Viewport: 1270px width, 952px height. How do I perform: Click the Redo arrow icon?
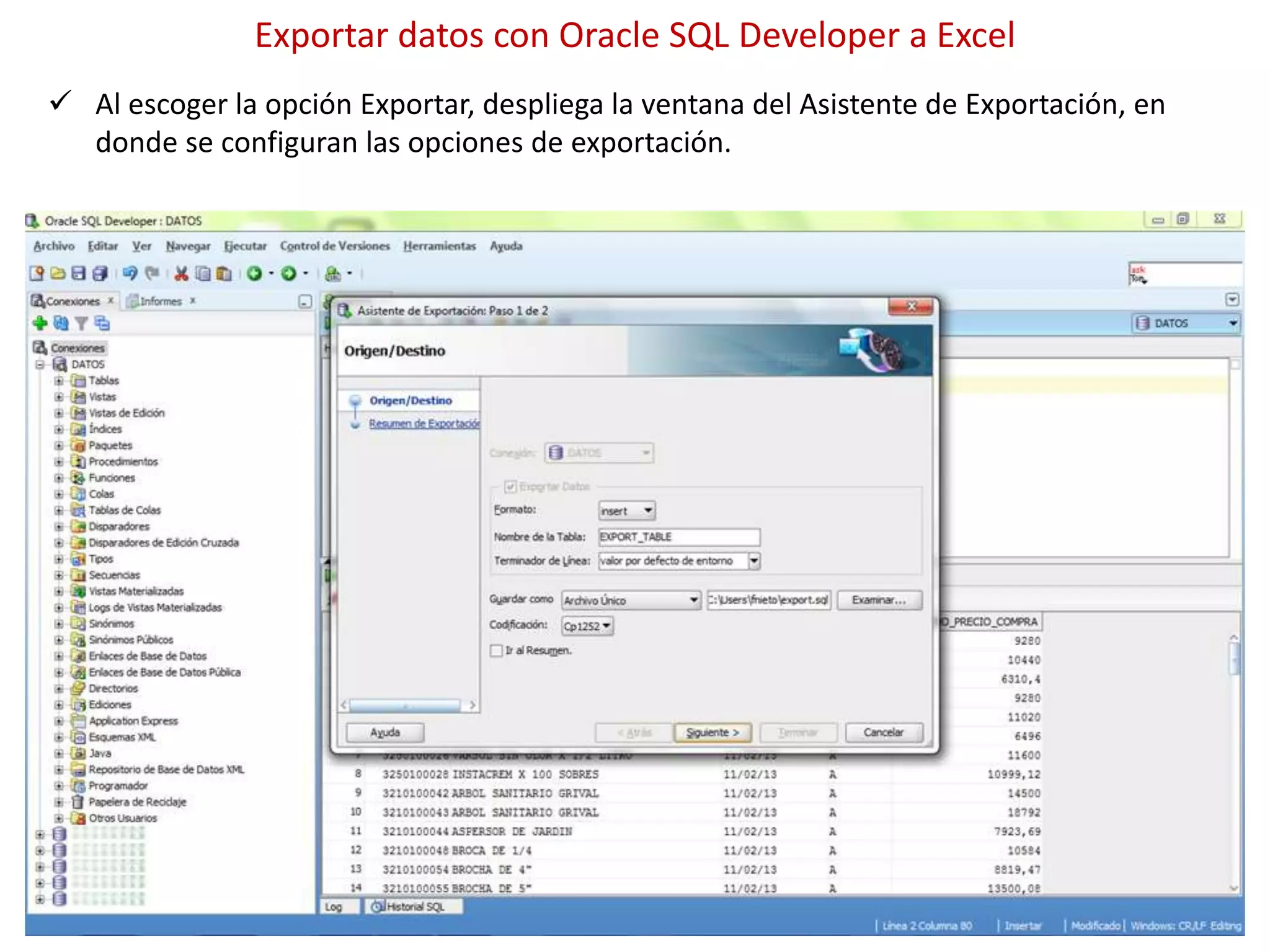[x=152, y=273]
